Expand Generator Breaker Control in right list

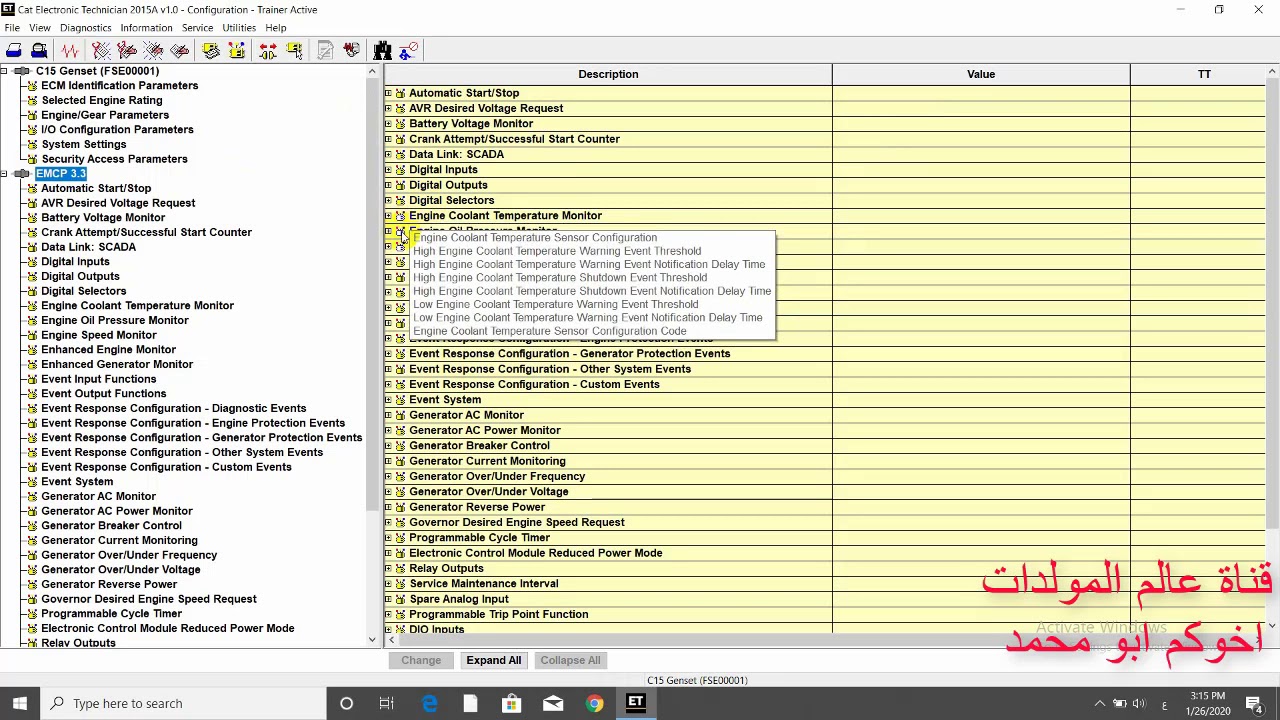(x=388, y=446)
